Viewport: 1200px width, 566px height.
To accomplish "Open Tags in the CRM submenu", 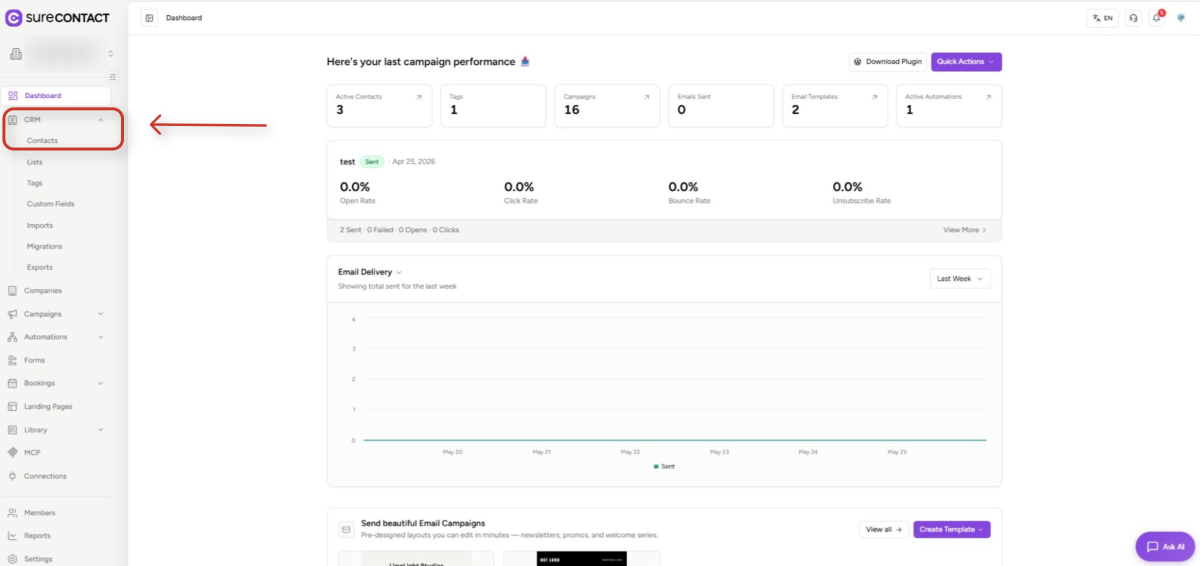I will 35,183.
